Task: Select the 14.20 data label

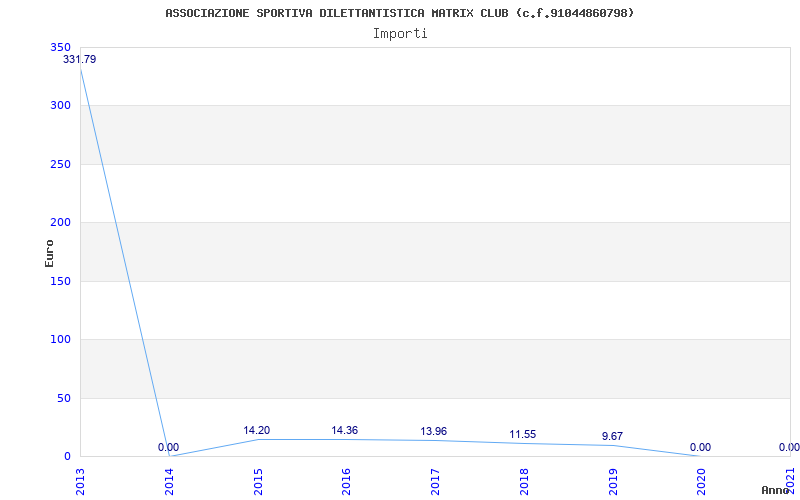Action: (x=257, y=430)
